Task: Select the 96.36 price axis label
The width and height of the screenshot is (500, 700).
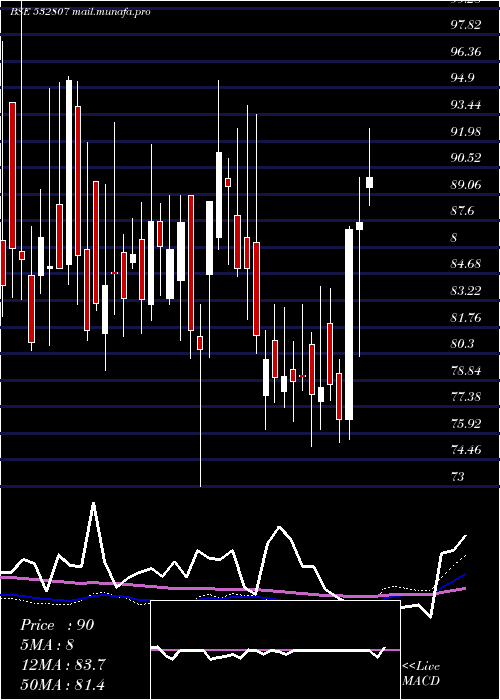Action: pyautogui.click(x=466, y=52)
